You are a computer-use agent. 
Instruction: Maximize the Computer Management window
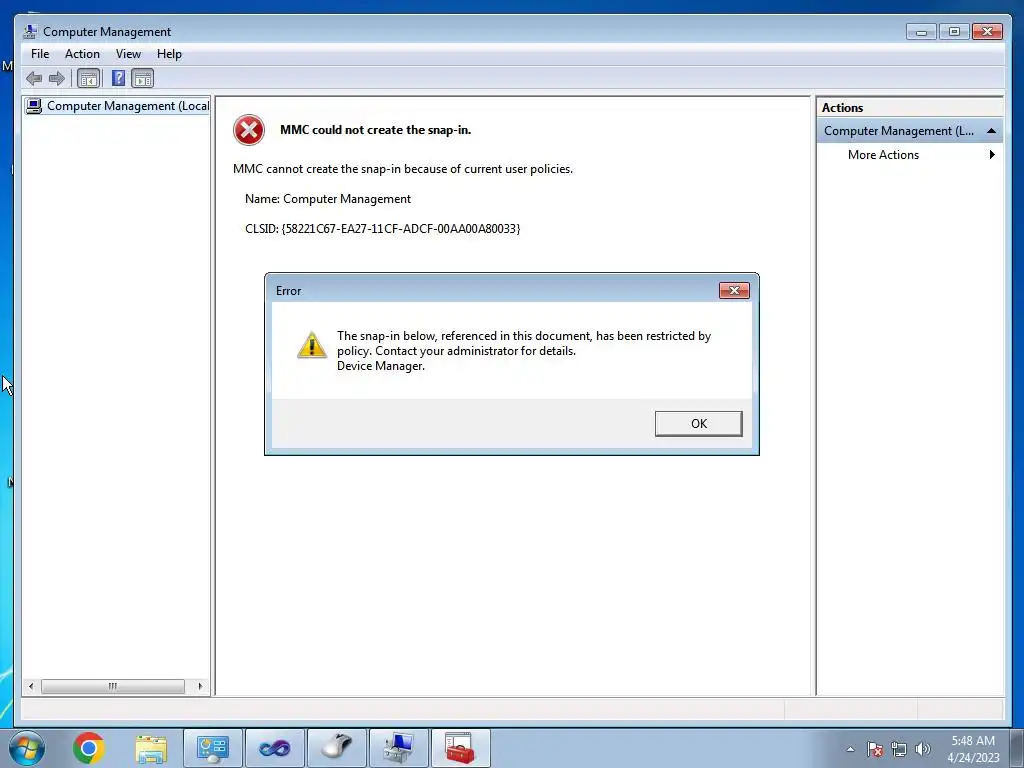coord(954,31)
